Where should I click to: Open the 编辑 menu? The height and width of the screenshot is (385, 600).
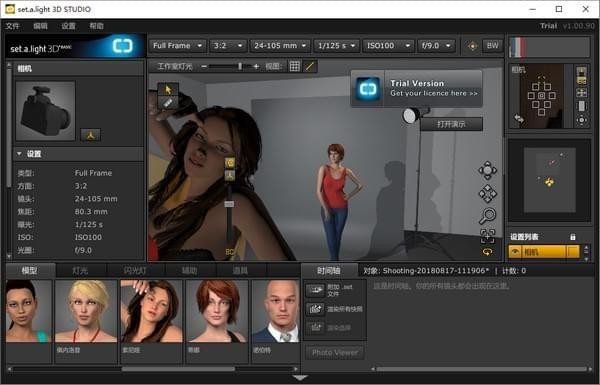(40, 26)
